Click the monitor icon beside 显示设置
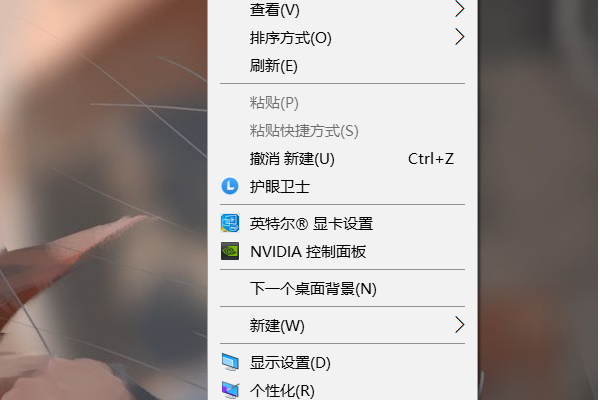 click(x=230, y=362)
